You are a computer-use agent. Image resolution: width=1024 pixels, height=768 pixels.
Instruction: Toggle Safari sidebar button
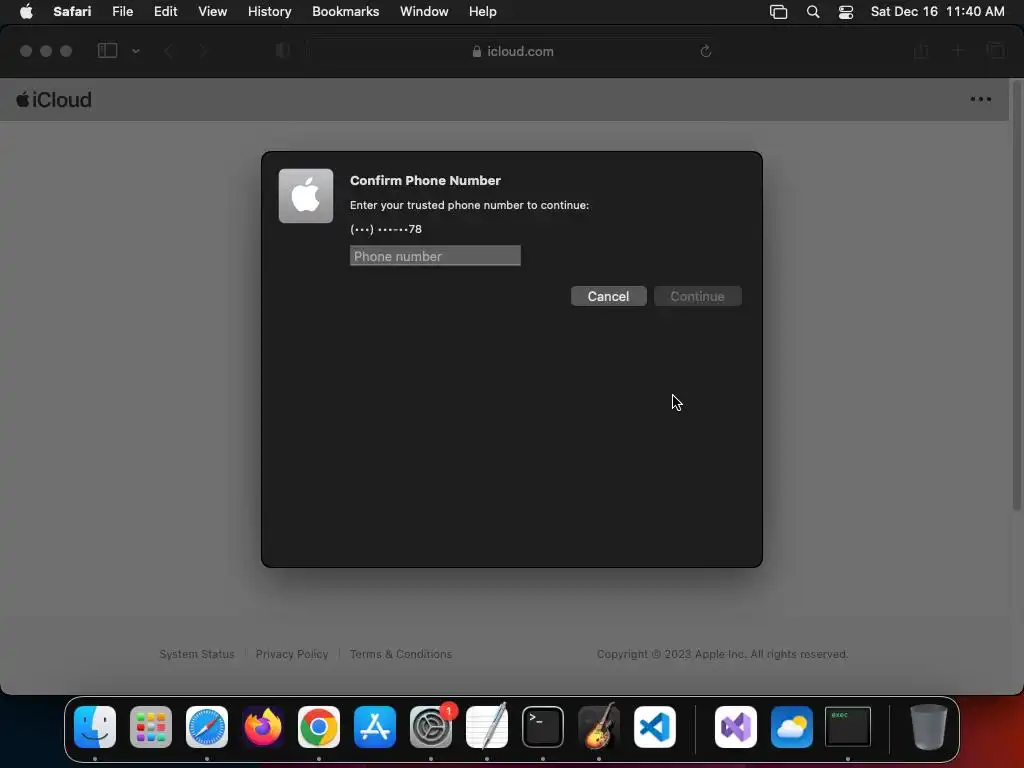[107, 51]
